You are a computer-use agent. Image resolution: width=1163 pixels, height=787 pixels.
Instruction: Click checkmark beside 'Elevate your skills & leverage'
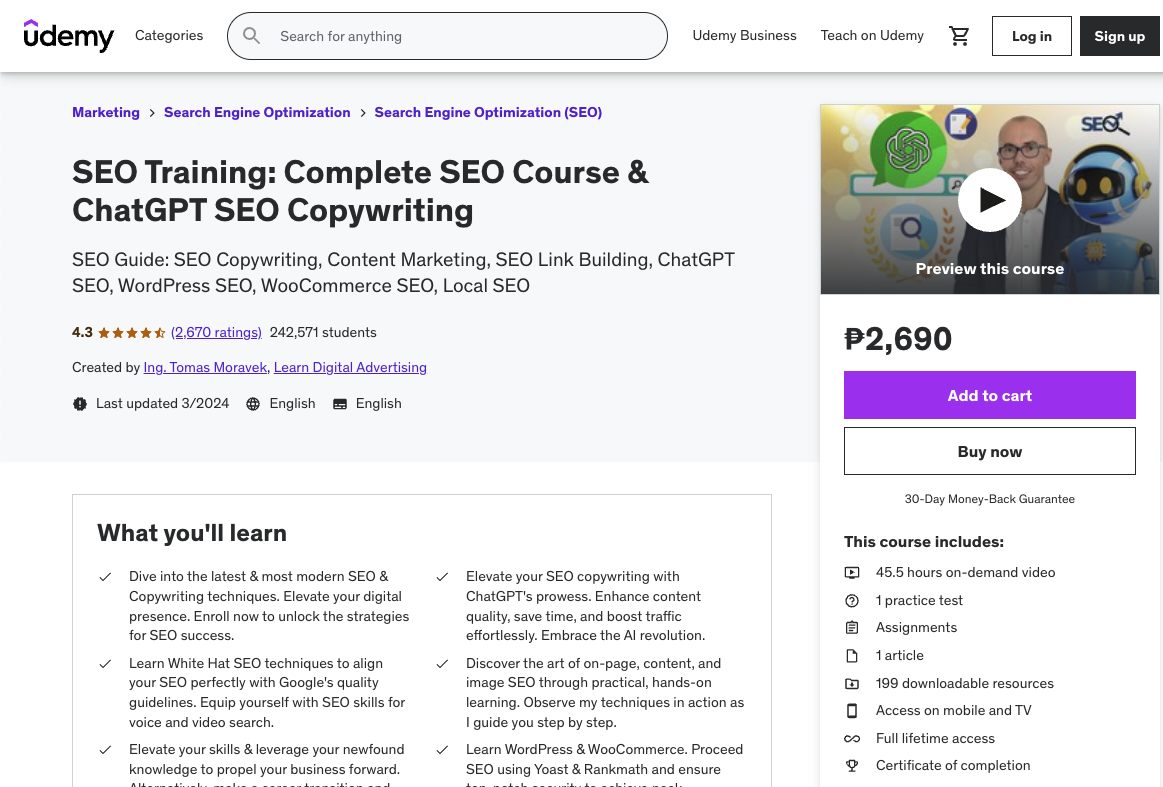click(x=105, y=750)
